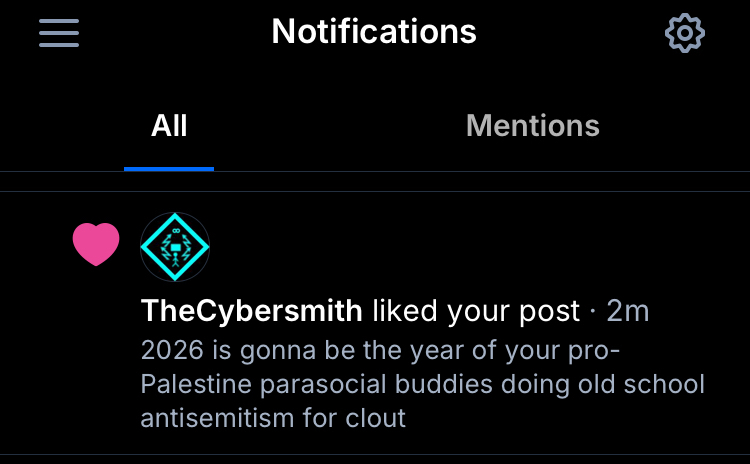This screenshot has width=750, height=464.
Task: Open notification settings via gear icon
Action: (685, 34)
